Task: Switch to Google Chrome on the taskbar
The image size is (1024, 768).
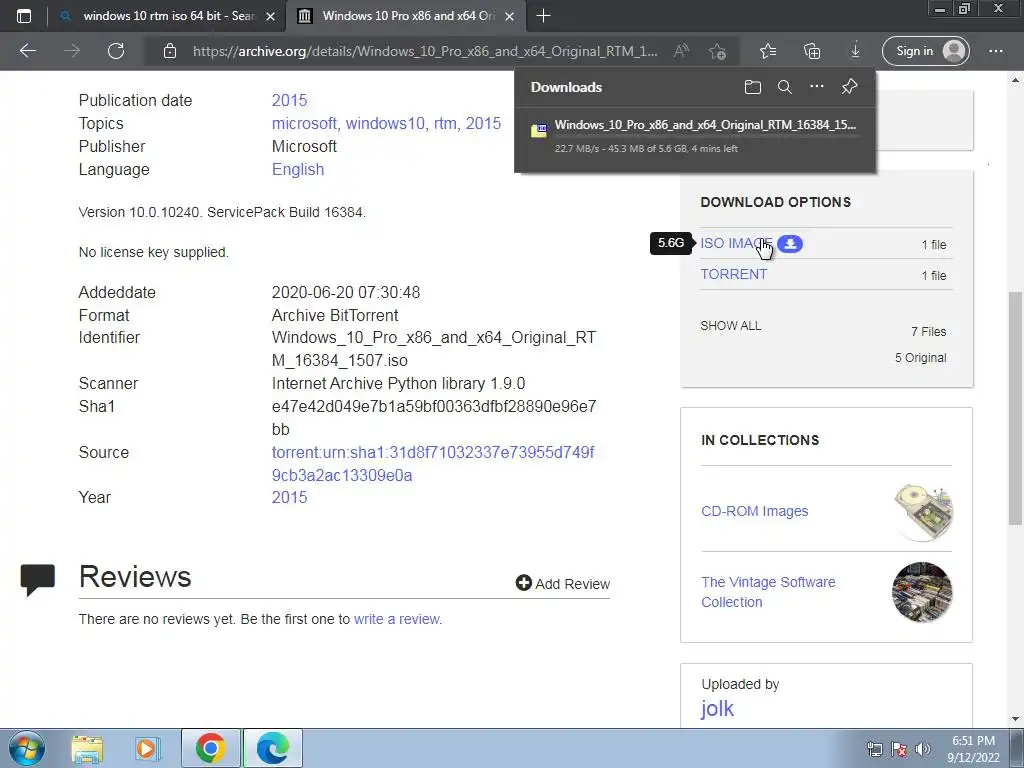Action: 210,748
